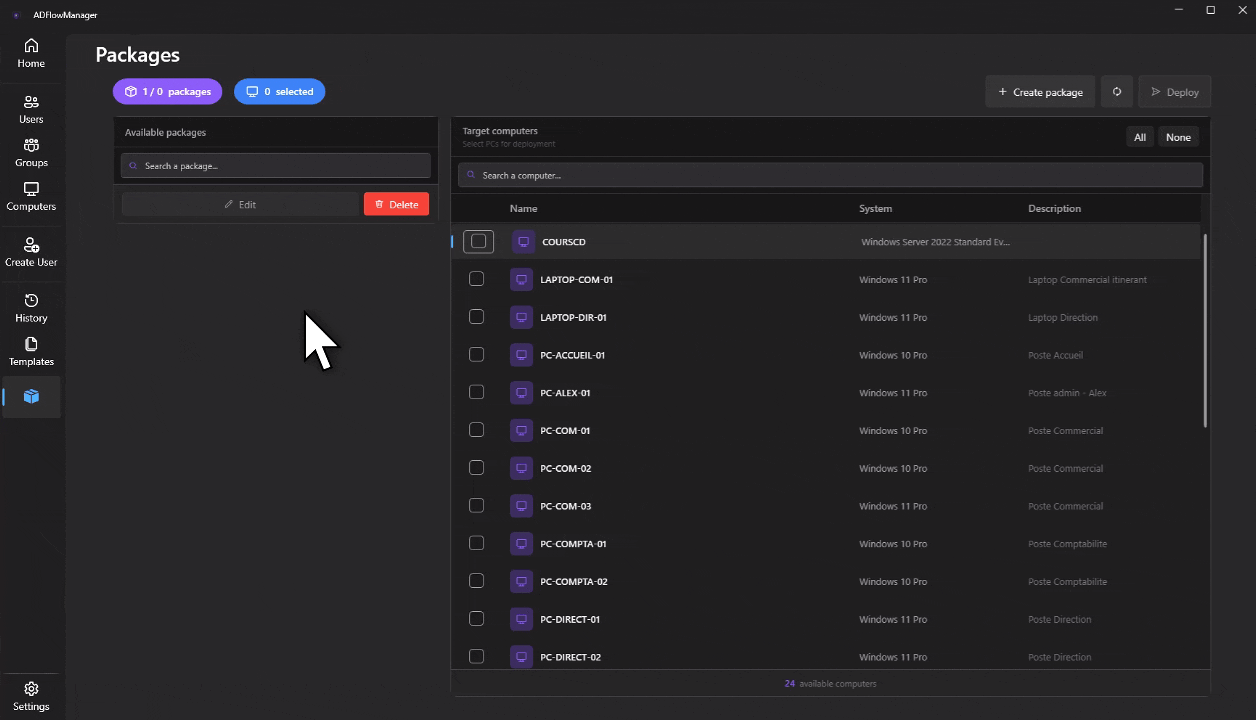
Task: Open the Create User section
Action: point(31,252)
